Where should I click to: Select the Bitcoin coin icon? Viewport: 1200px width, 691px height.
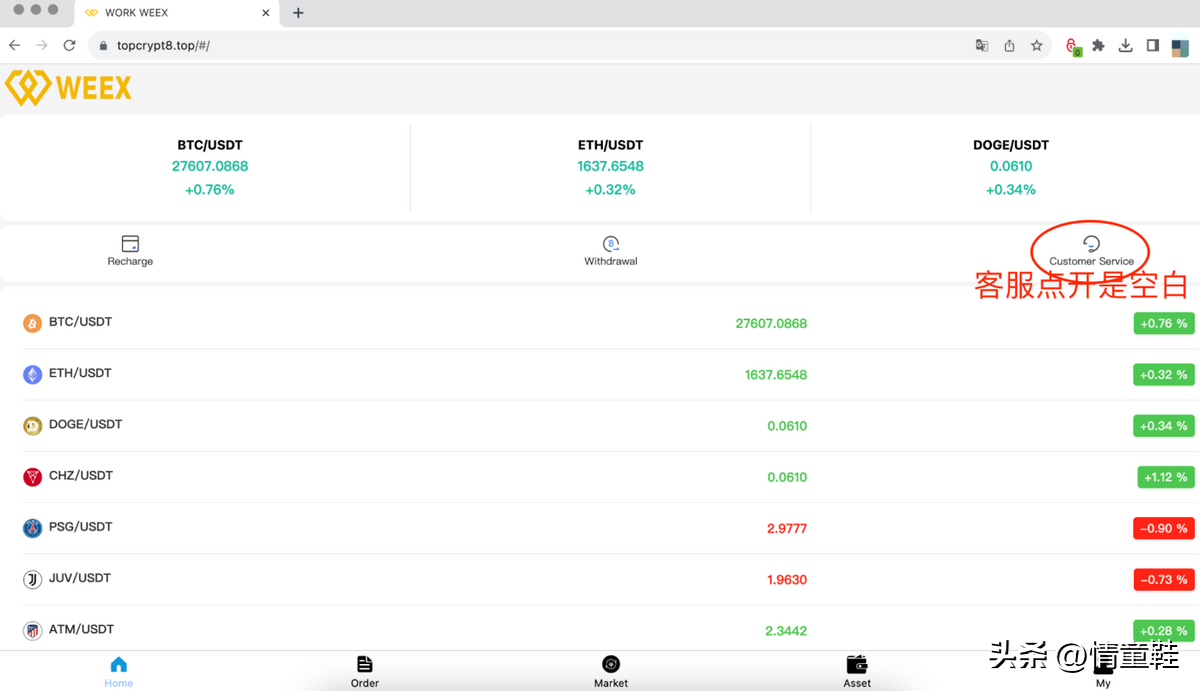33,323
